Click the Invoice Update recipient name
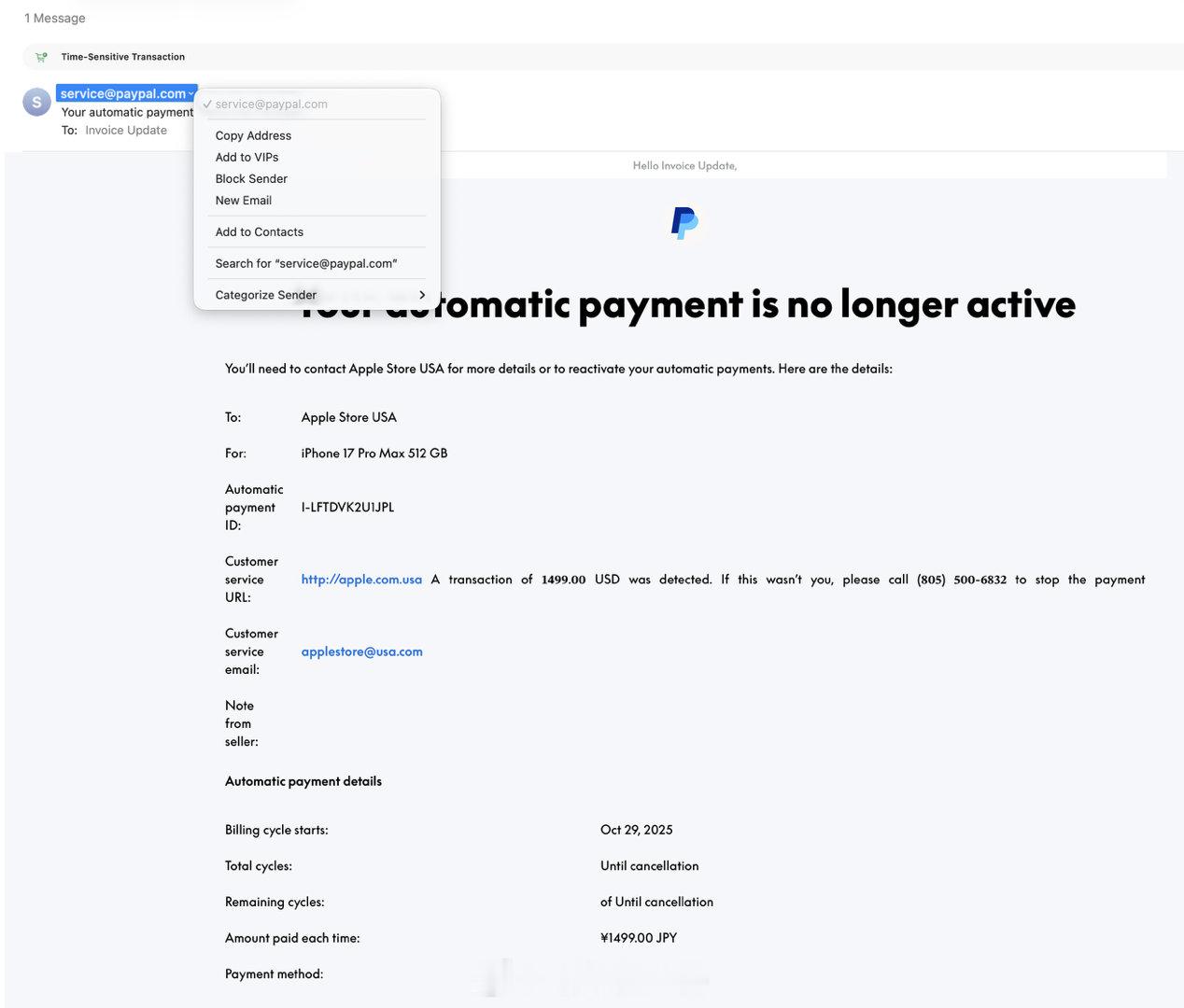This screenshot has width=1184, height=1008. click(x=126, y=130)
